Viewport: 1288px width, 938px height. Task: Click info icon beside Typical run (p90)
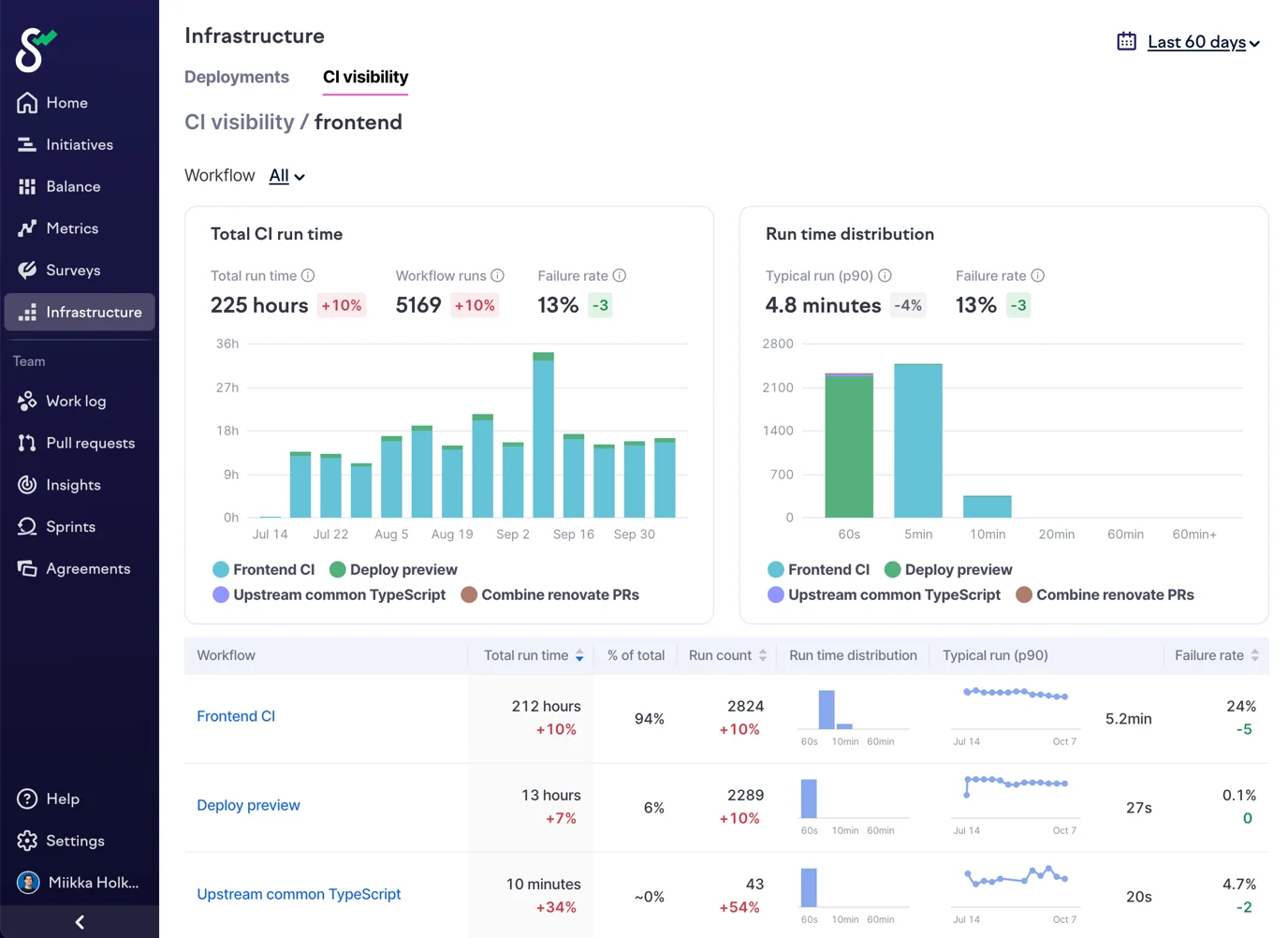[x=885, y=275]
